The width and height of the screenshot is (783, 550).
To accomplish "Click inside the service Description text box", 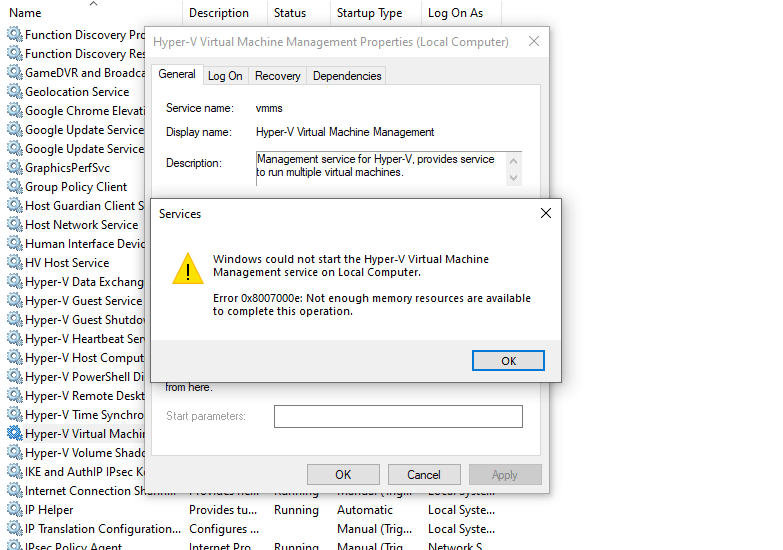I will 381,169.
